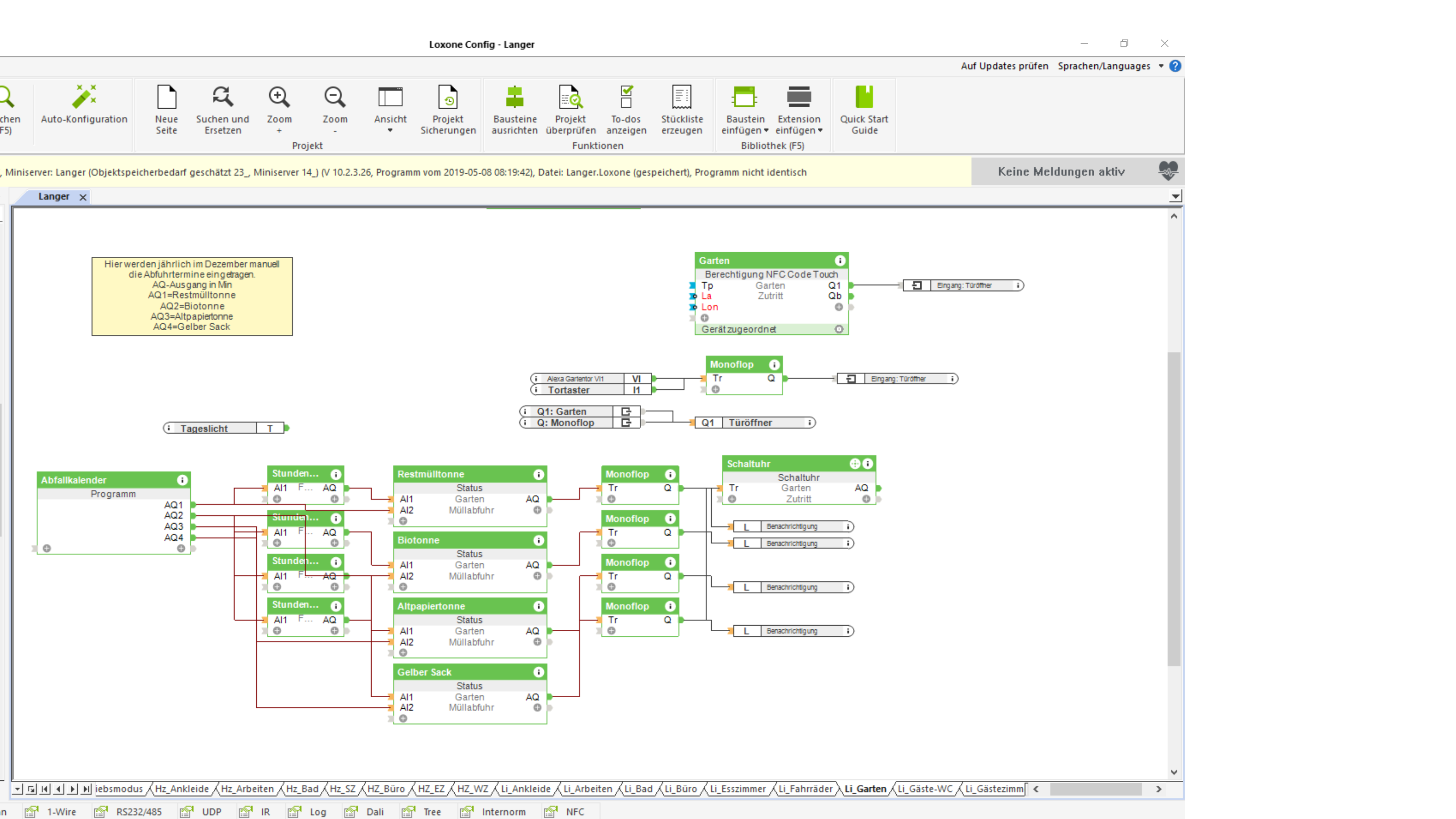Expand the Ansicht dropdown
The height and width of the screenshot is (819, 1456).
390,130
